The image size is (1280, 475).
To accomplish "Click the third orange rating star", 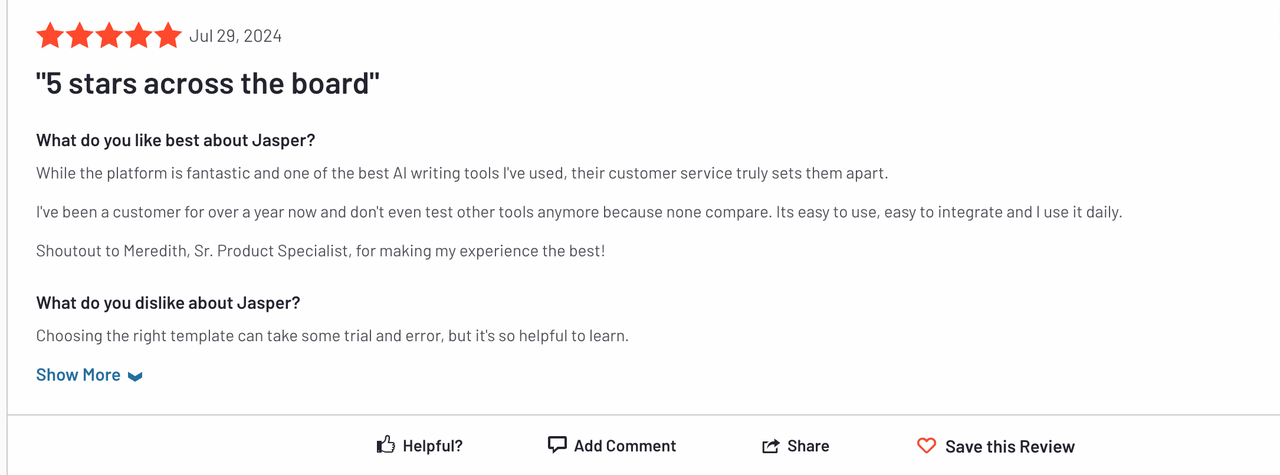I will click(x=109, y=36).
